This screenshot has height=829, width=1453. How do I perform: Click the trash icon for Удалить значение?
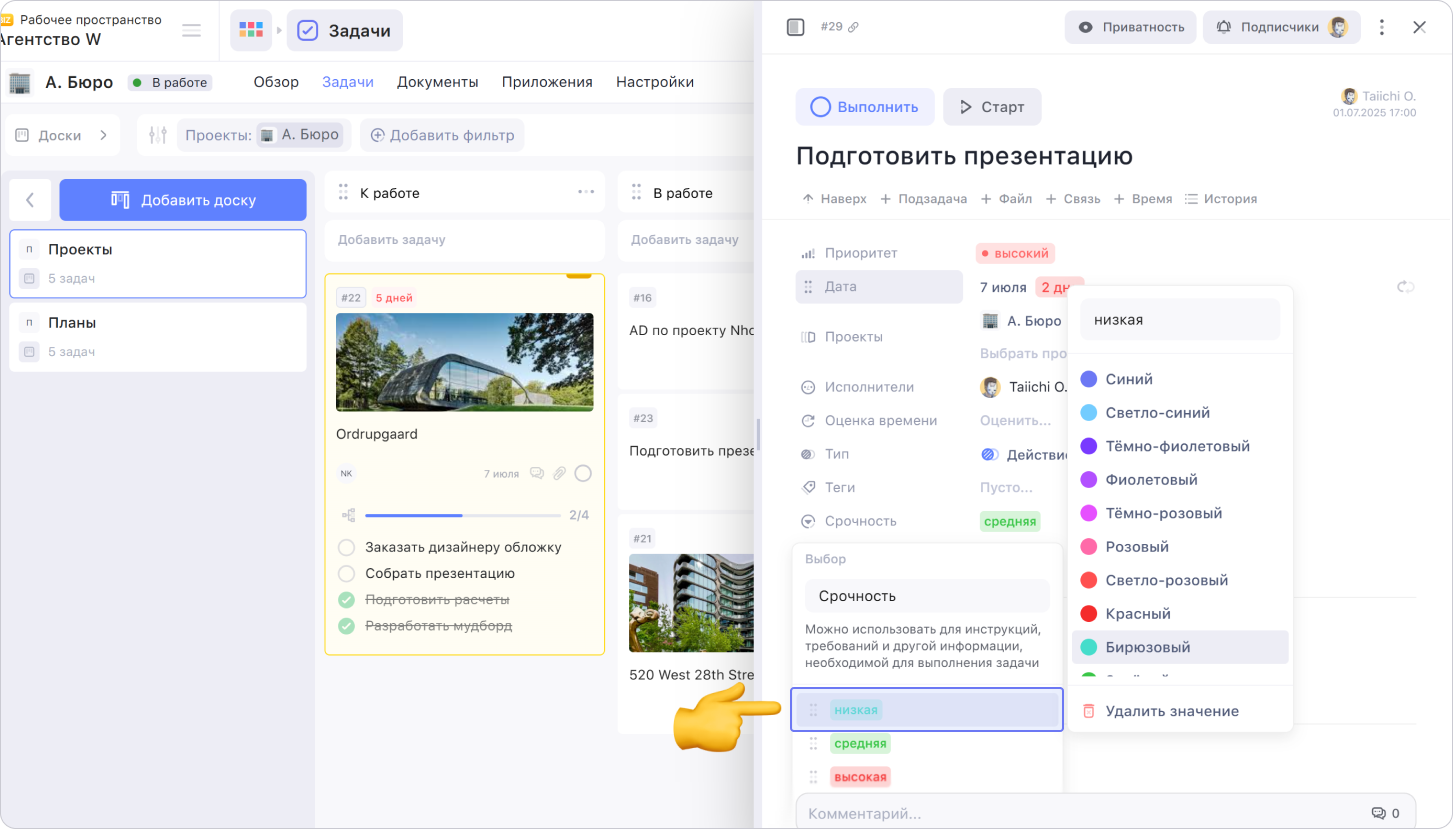click(1089, 711)
